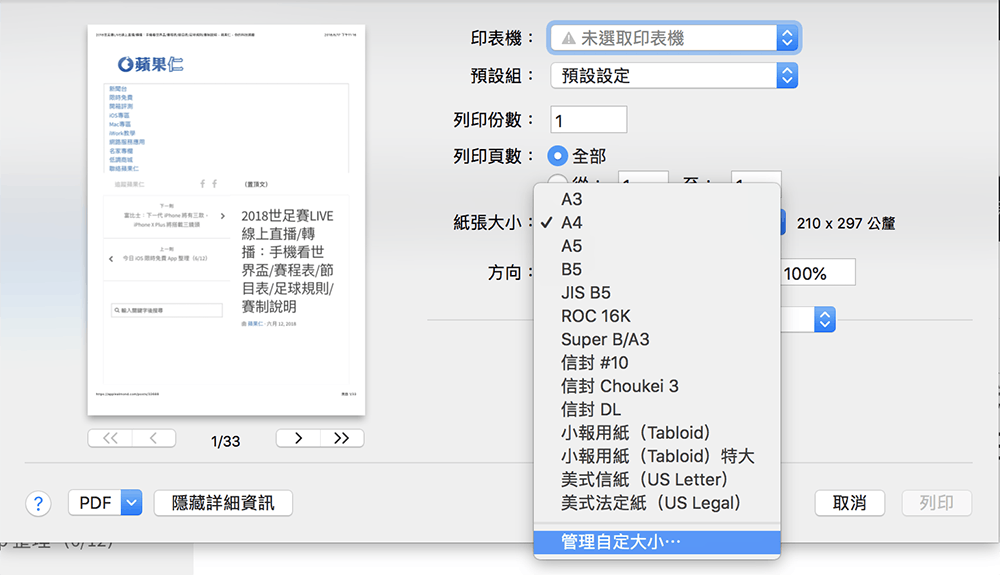1000x575 pixels.
Task: Advance to next preview page
Action: tap(297, 438)
